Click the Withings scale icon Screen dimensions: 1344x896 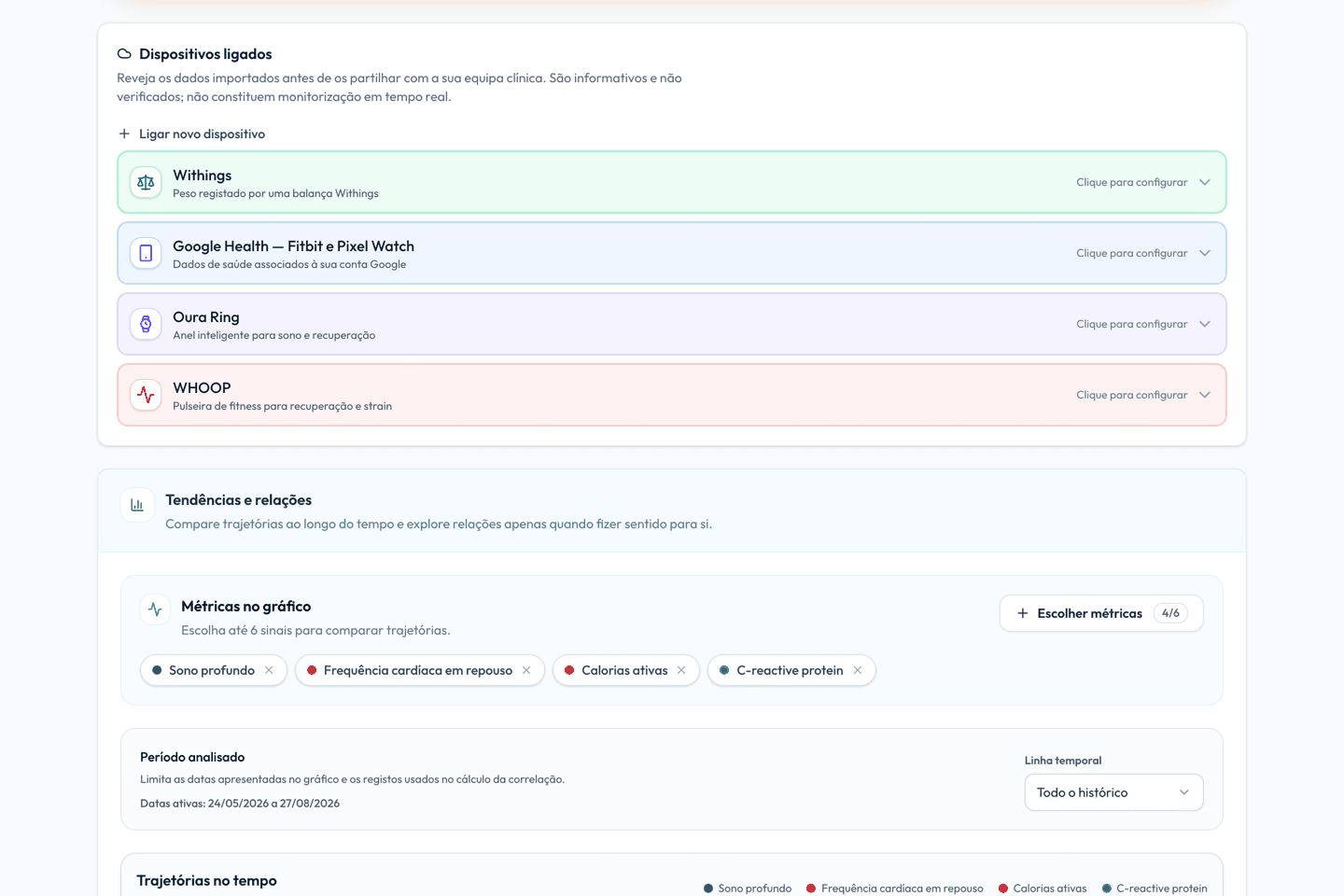(146, 182)
